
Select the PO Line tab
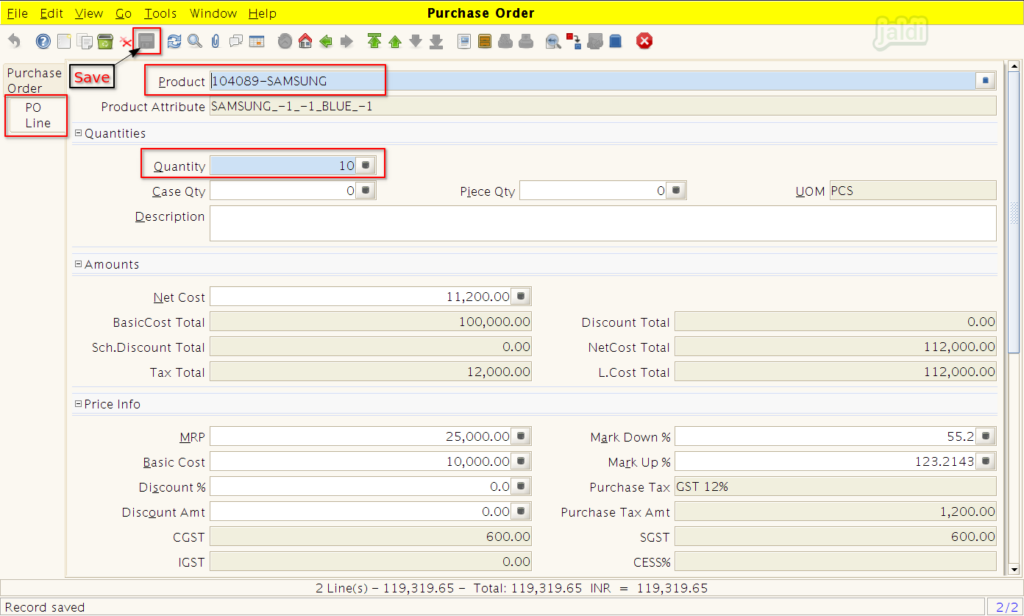(x=37, y=116)
